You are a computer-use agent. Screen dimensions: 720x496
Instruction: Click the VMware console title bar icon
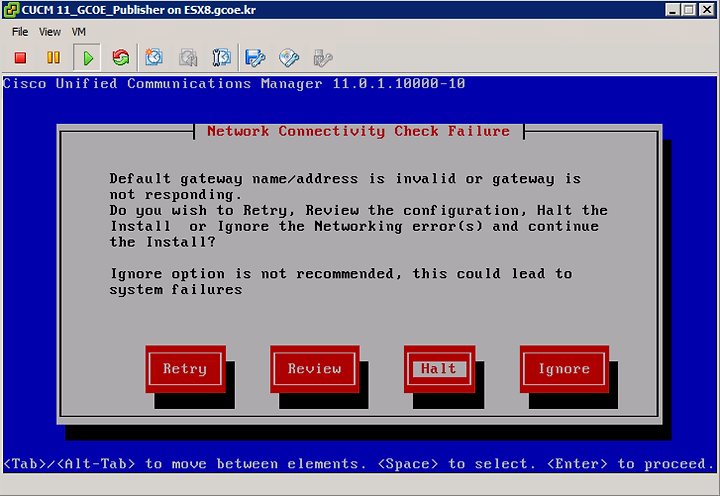coord(11,10)
